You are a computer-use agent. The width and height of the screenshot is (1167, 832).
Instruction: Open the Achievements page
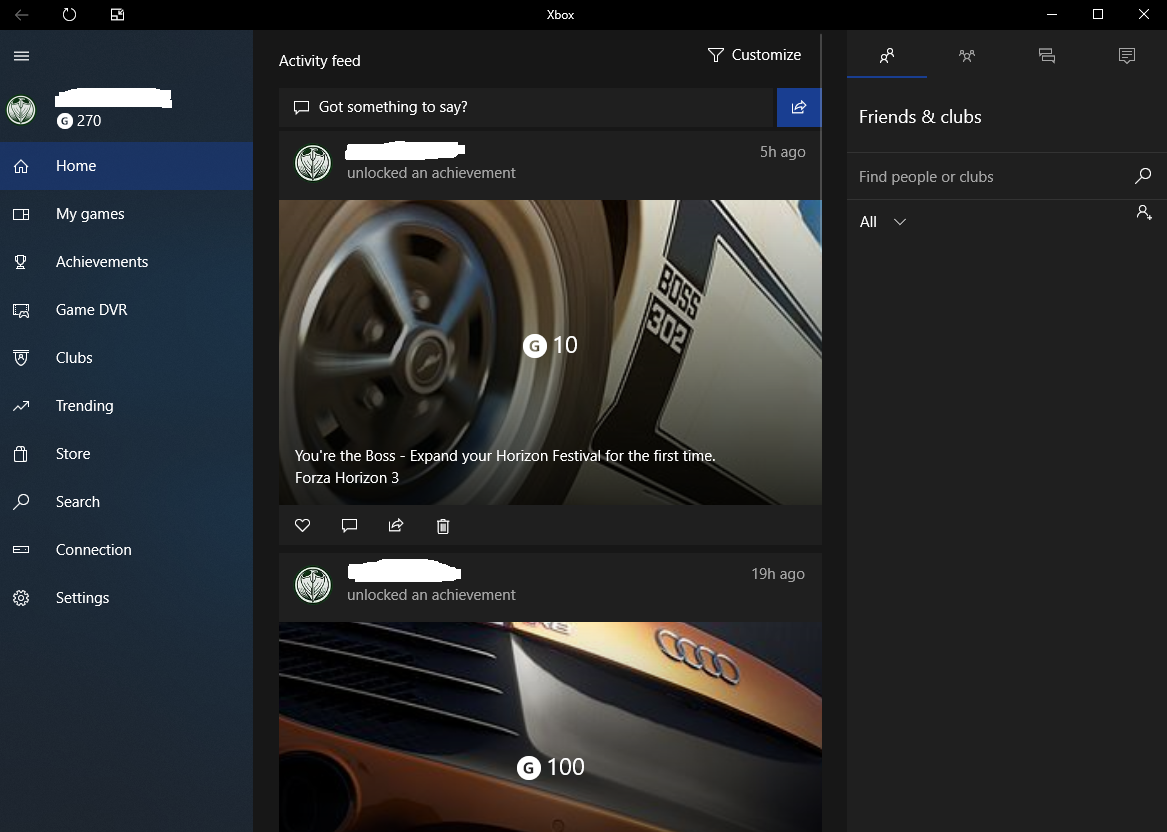[127, 262]
